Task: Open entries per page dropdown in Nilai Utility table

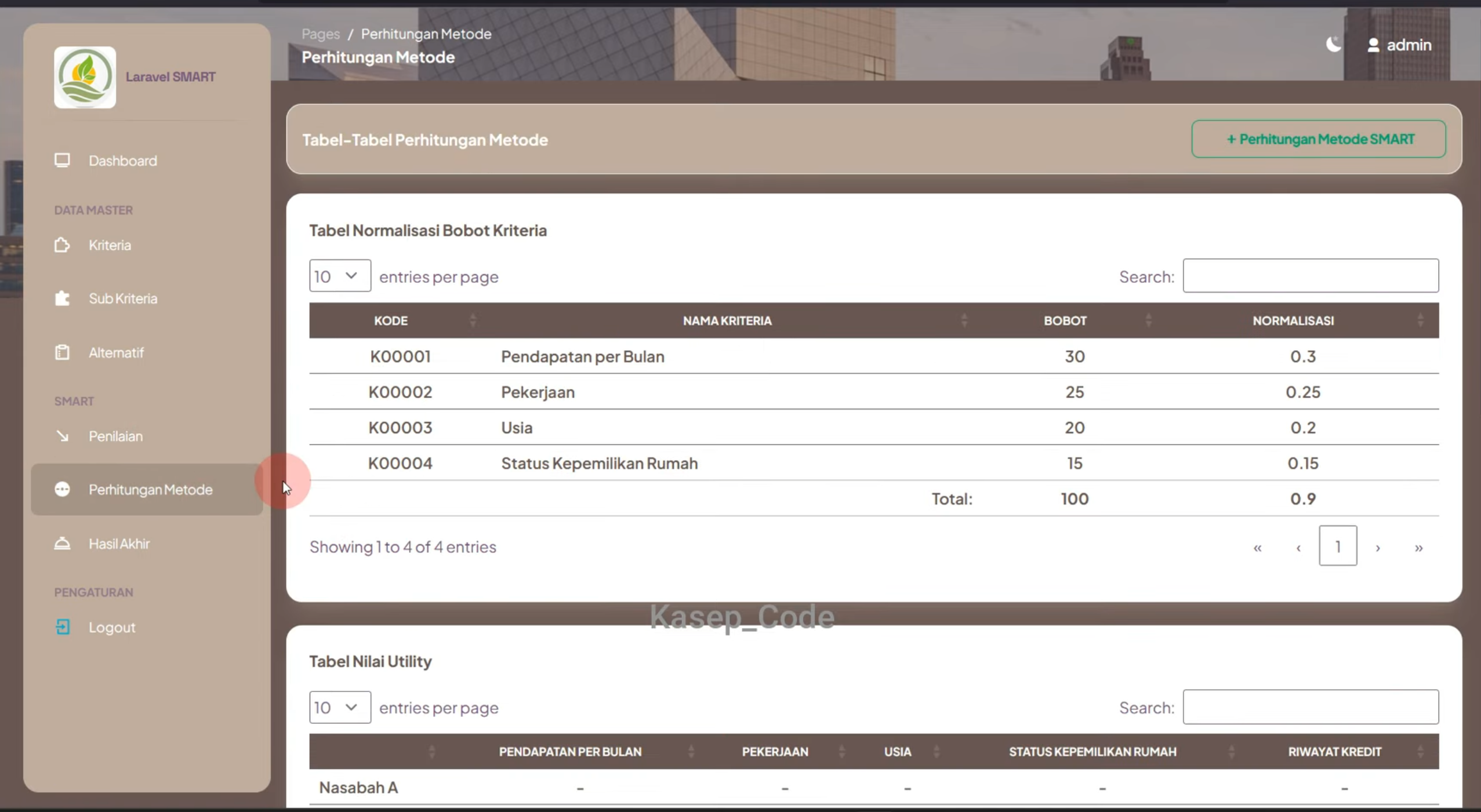Action: (340, 707)
